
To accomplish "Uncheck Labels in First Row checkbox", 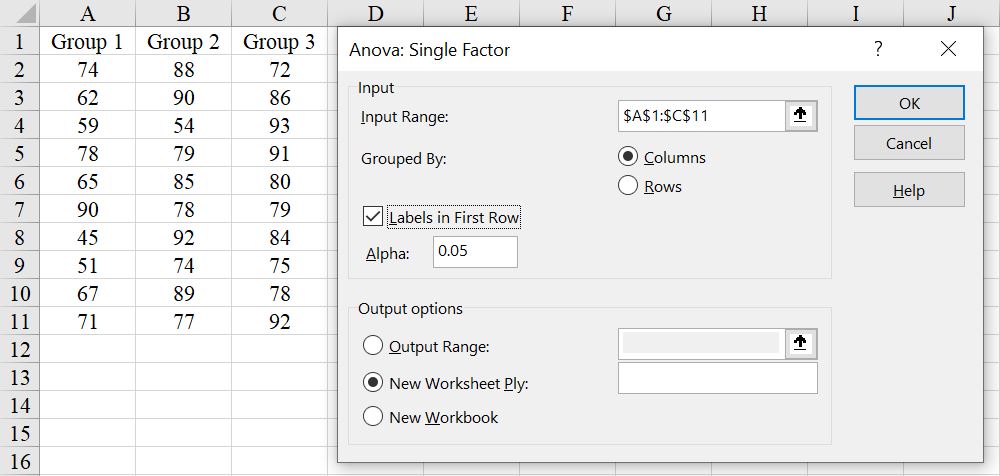I will [x=374, y=217].
